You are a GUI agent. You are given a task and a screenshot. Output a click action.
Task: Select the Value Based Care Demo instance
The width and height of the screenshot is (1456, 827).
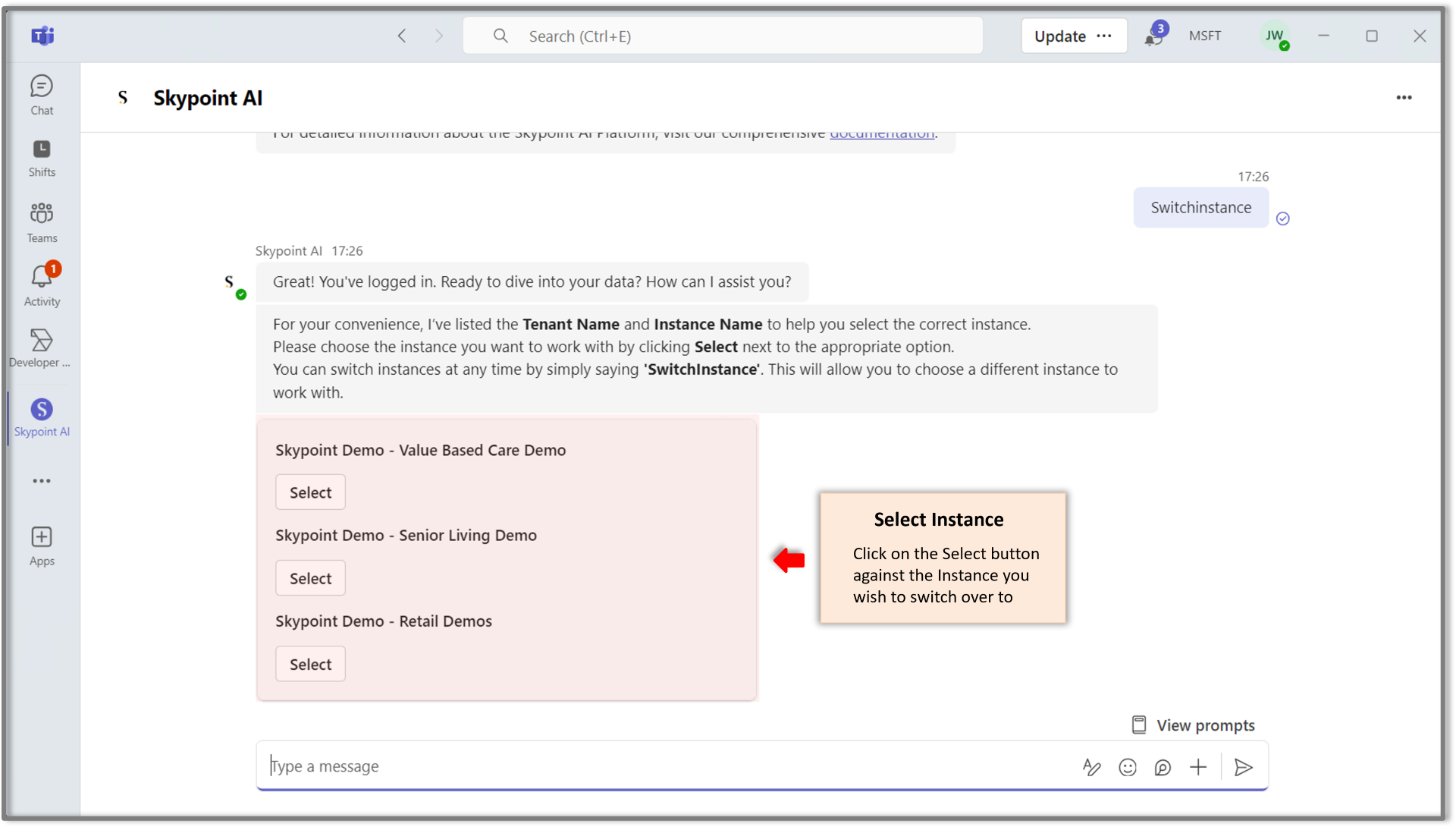(x=310, y=492)
